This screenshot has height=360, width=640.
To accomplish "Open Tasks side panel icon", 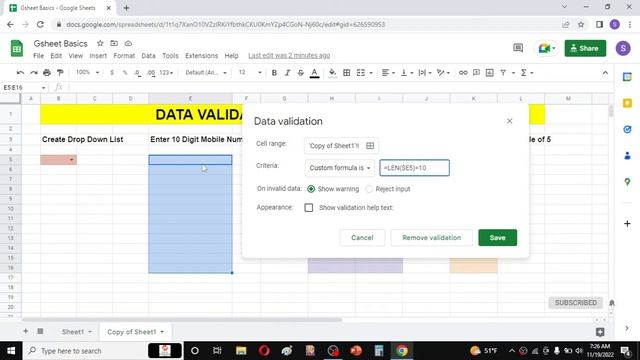I will [x=627, y=129].
